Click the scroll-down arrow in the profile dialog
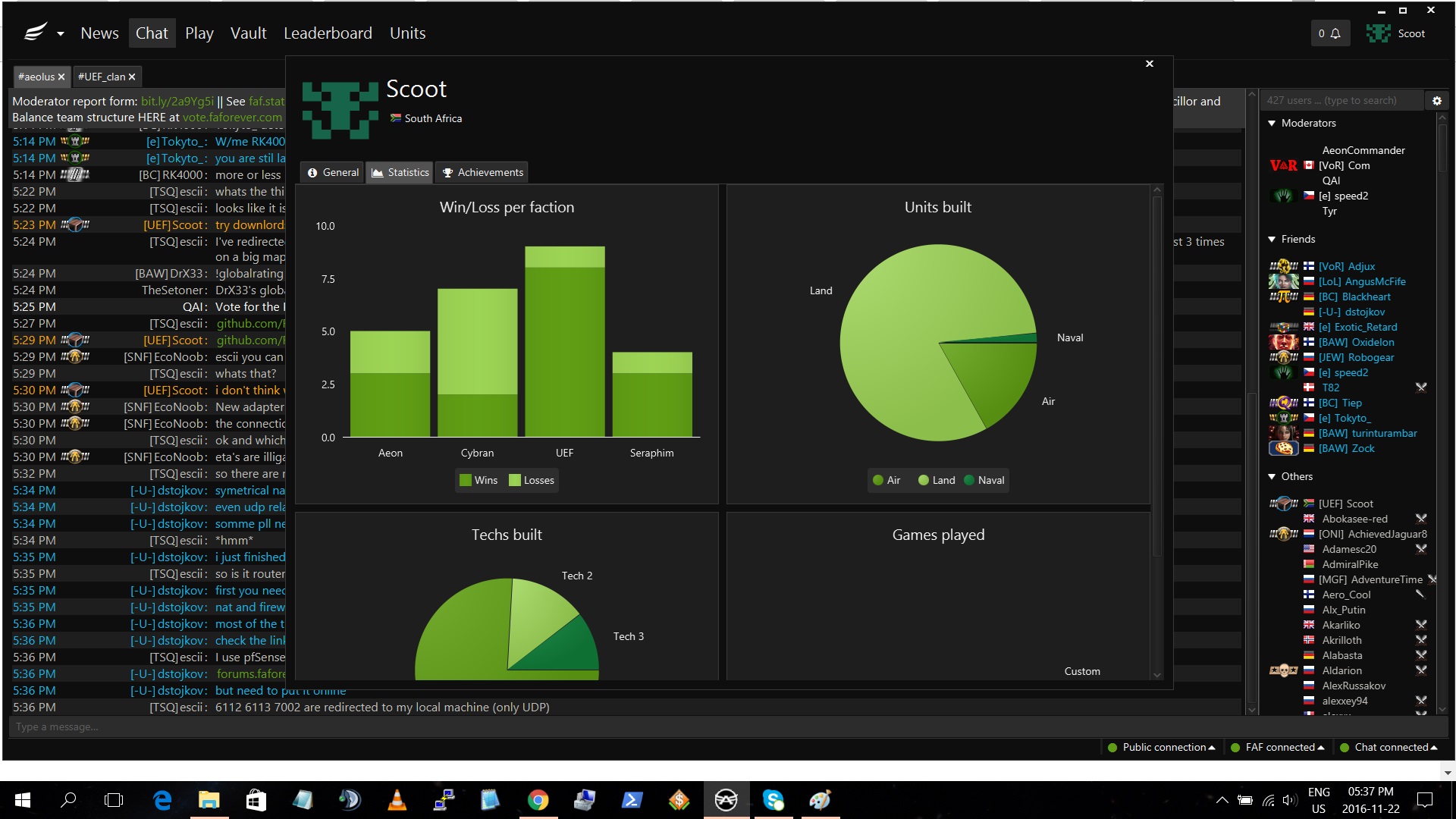Viewport: 1456px width, 819px height. pyautogui.click(x=1156, y=674)
